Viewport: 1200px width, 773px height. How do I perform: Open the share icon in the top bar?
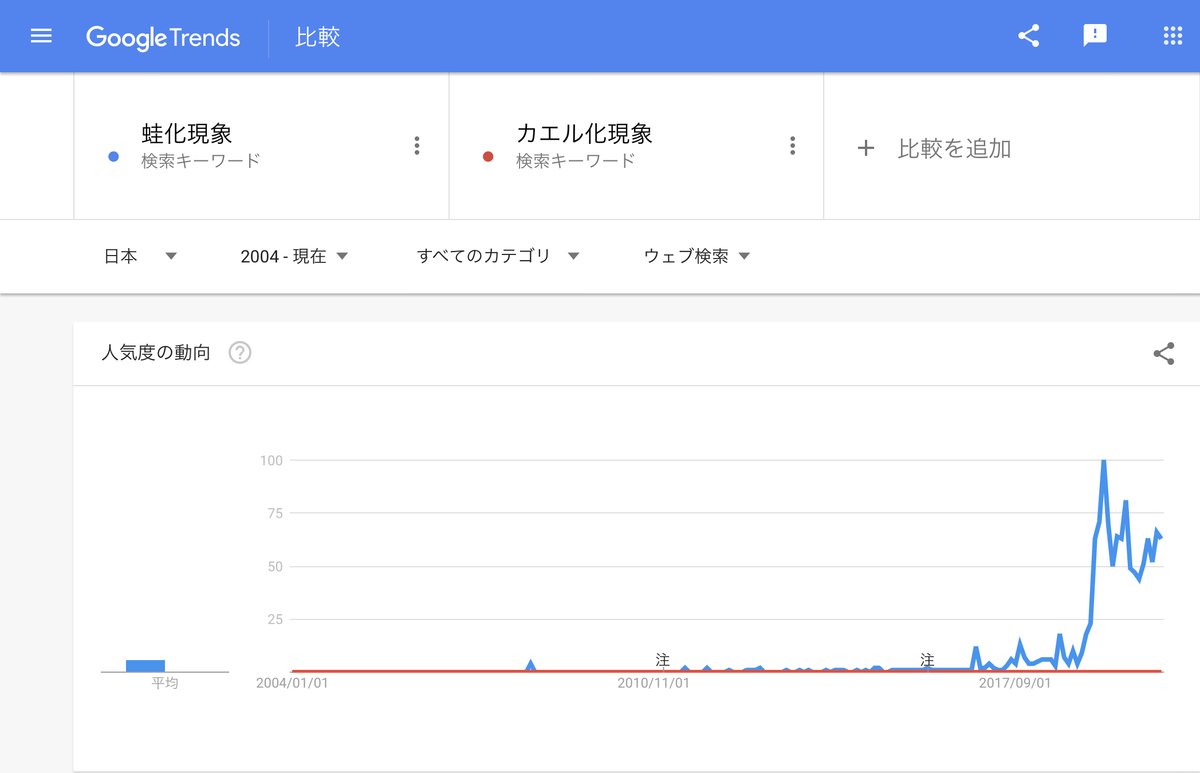click(x=1028, y=35)
